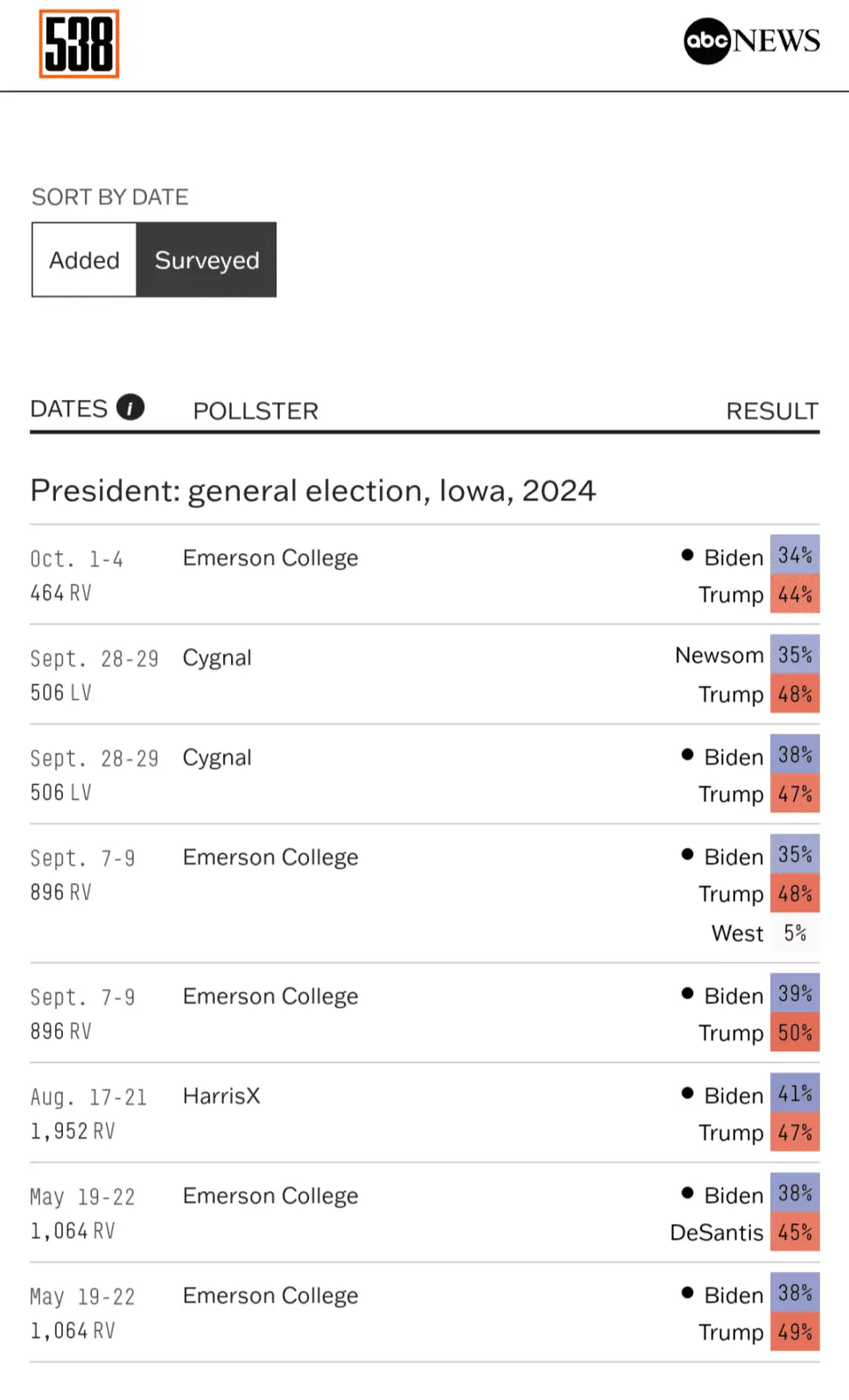
Task: Click the Biden 34% result swatch
Action: point(795,555)
